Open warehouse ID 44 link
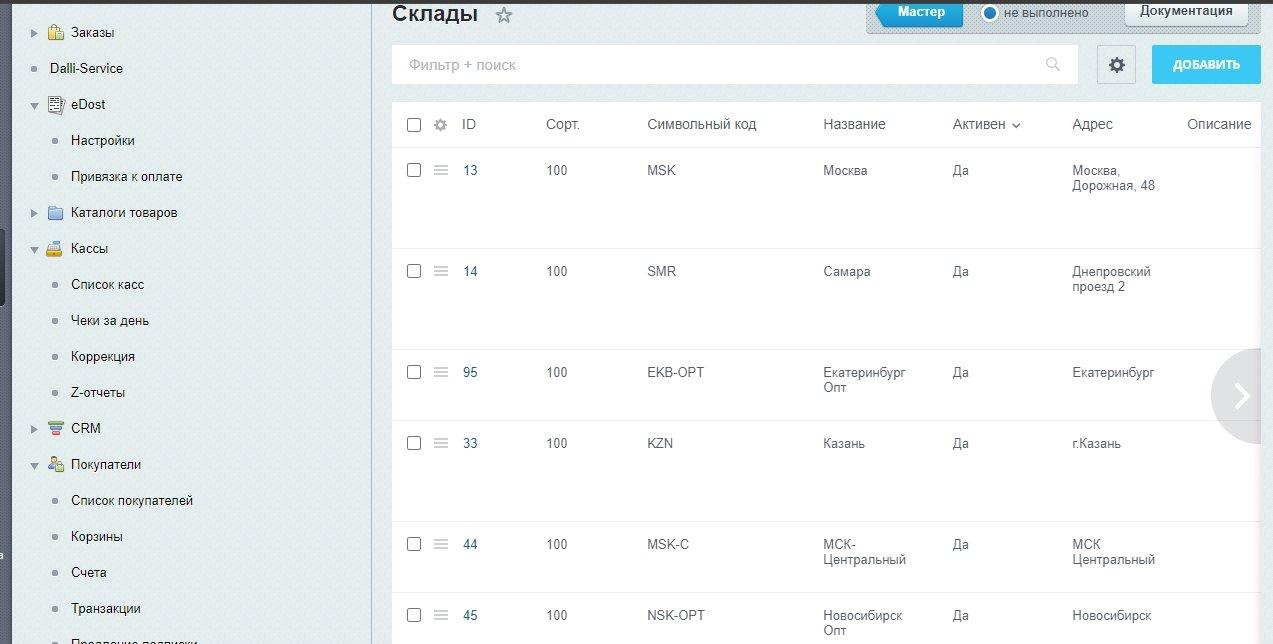Viewport: 1273px width, 644px height. (x=470, y=545)
